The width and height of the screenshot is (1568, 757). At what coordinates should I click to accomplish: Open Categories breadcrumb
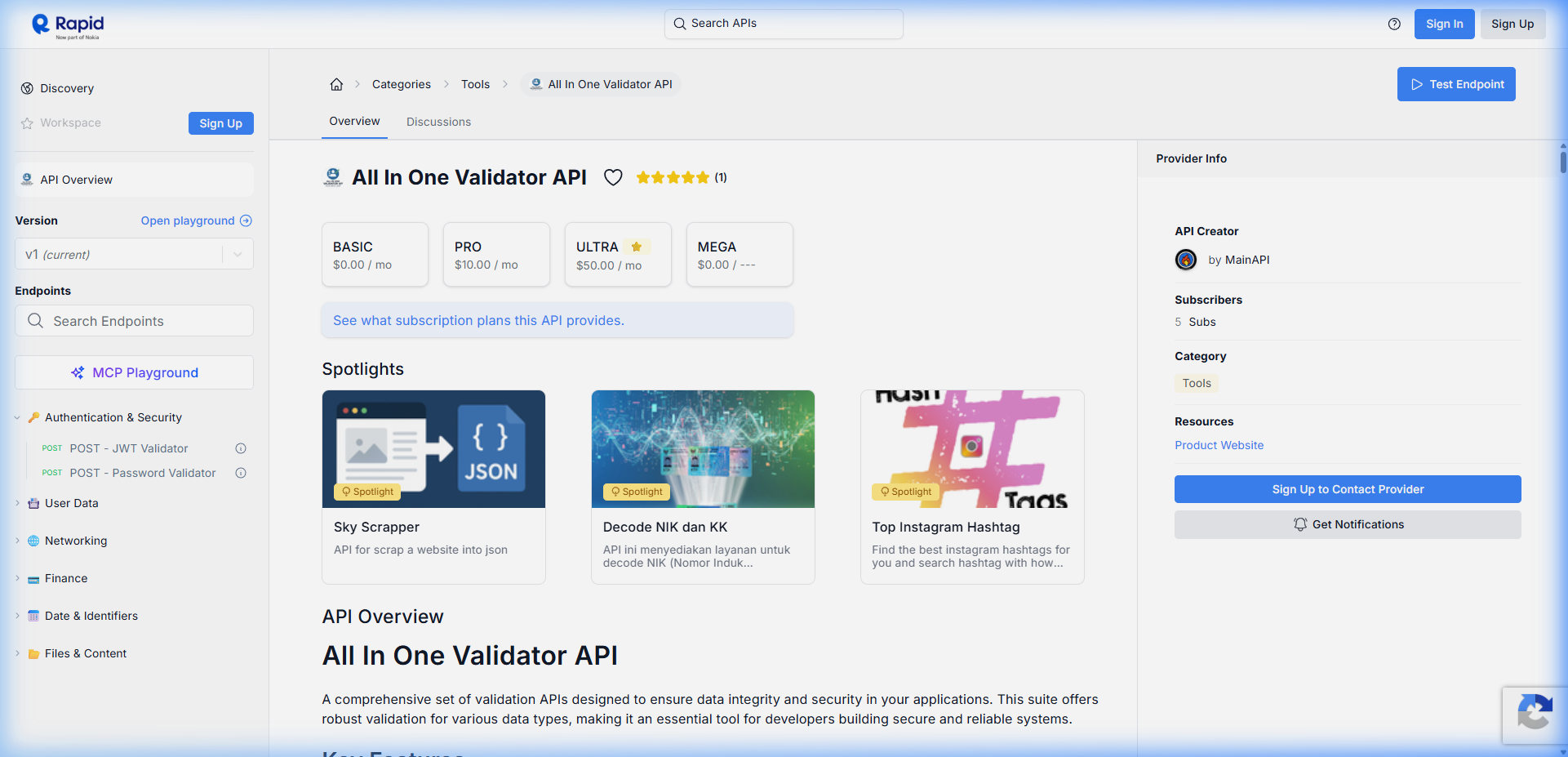(402, 84)
